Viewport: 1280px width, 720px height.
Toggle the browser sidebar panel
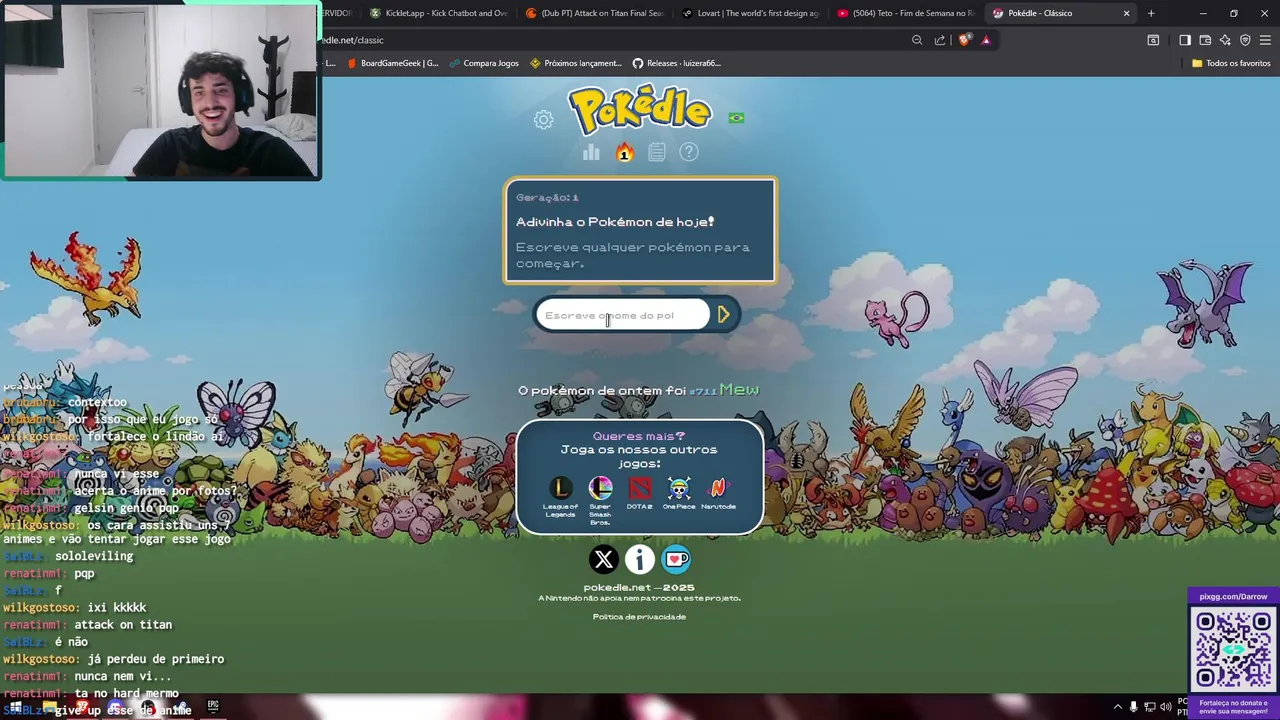pos(1185,40)
